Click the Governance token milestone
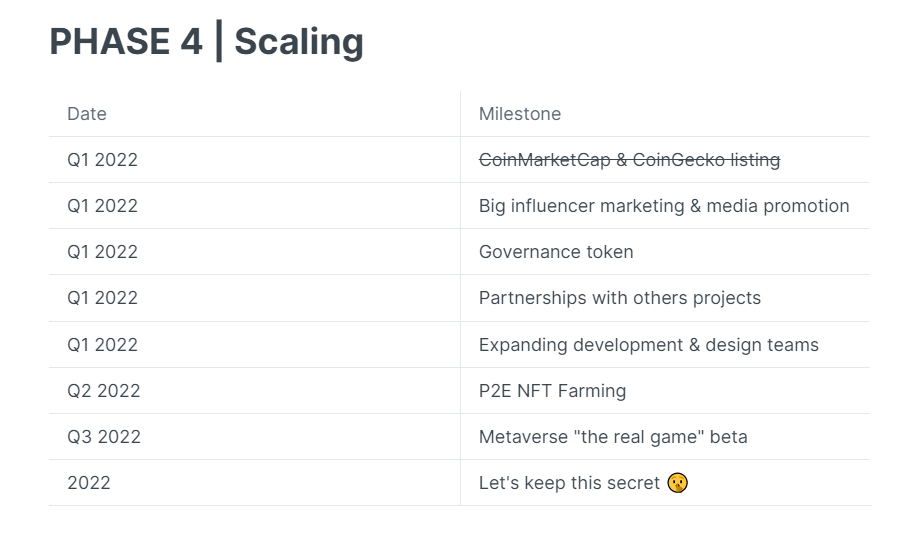The width and height of the screenshot is (907, 547). click(x=556, y=252)
